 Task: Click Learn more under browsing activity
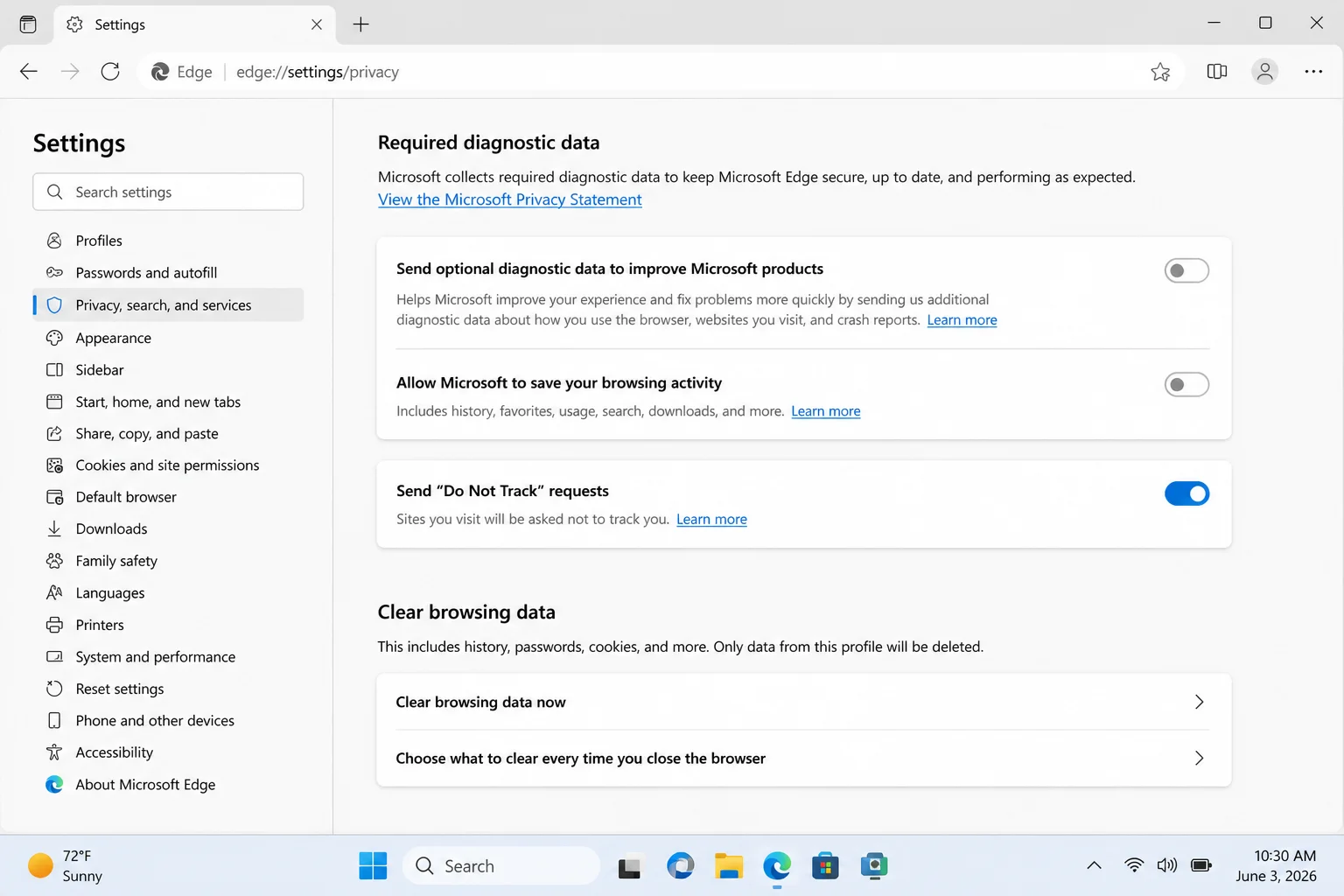coord(826,411)
